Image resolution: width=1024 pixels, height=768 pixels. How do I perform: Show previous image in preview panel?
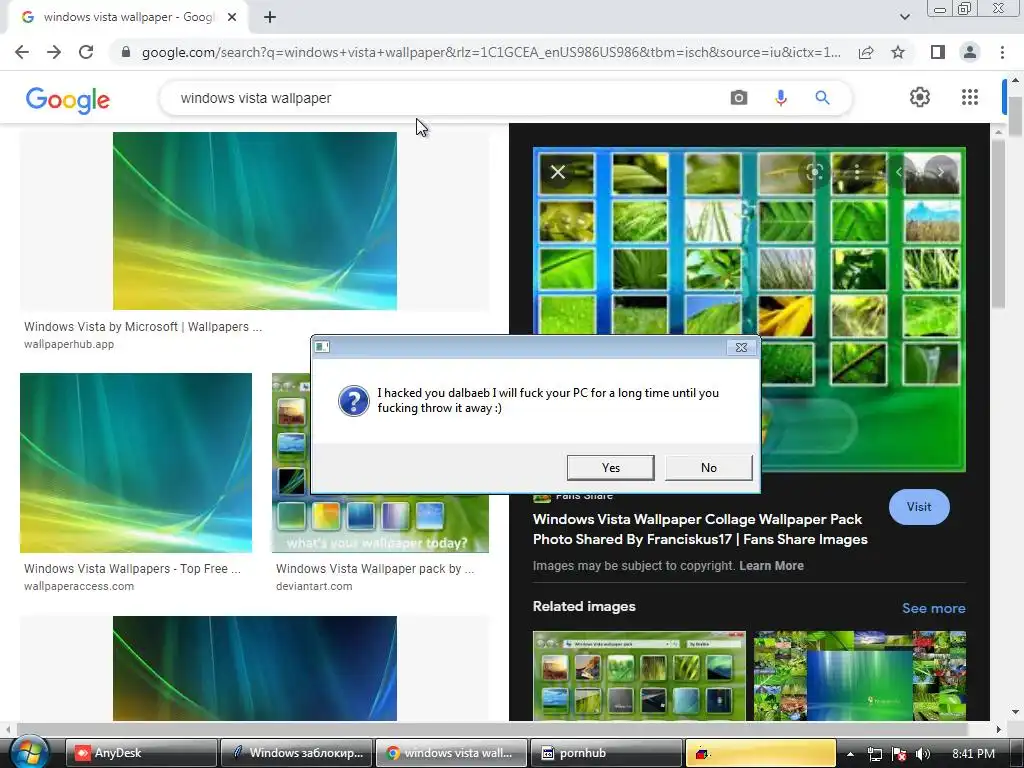point(899,172)
